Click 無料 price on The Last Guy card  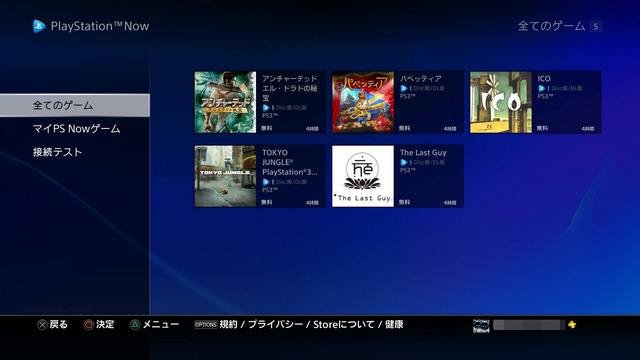[x=404, y=202]
